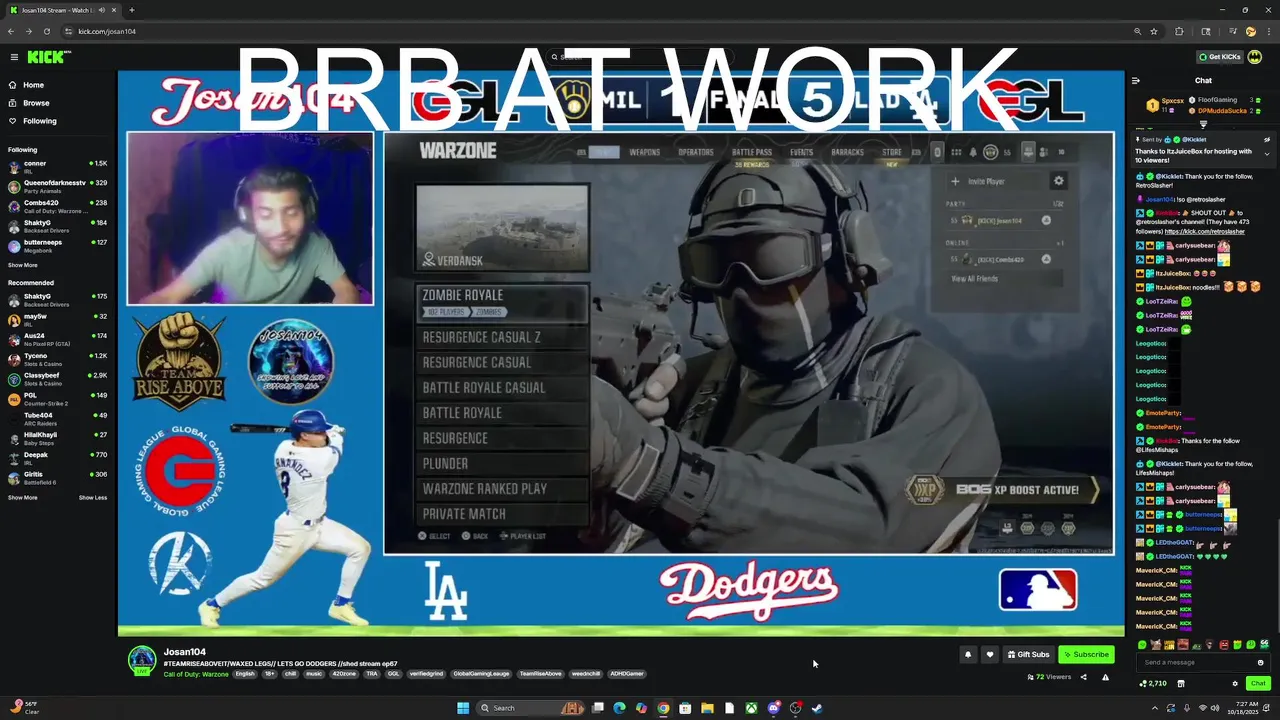The height and width of the screenshot is (720, 1280).
Task: Click the browser Back arrow
Action: point(11,31)
